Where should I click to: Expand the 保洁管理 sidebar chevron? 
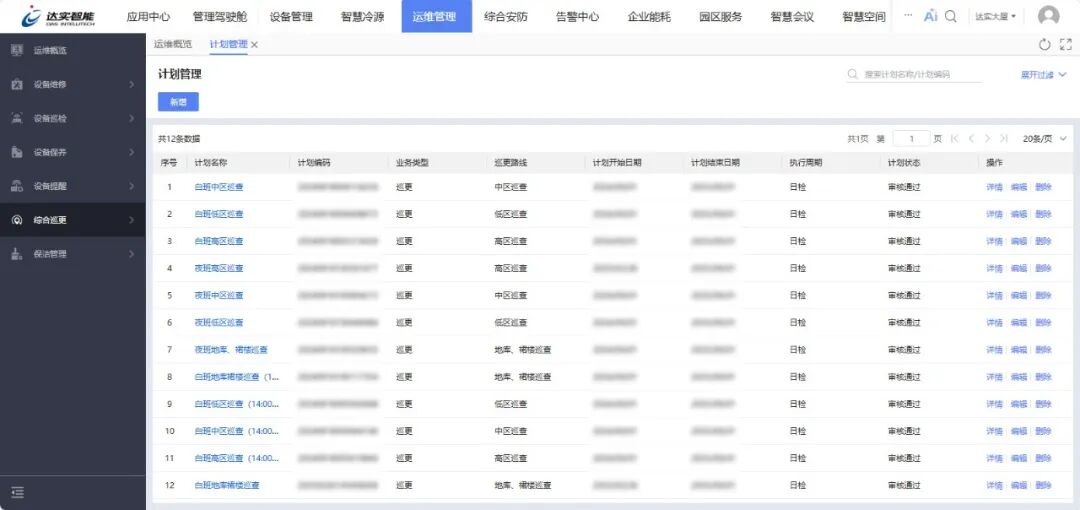coord(131,254)
